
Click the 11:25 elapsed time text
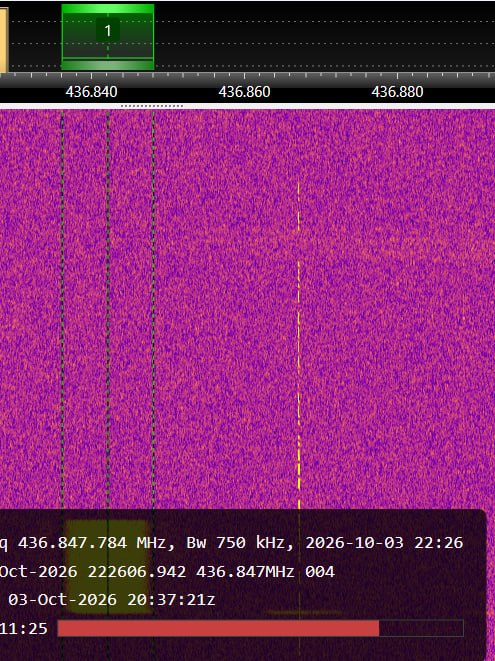(24, 629)
